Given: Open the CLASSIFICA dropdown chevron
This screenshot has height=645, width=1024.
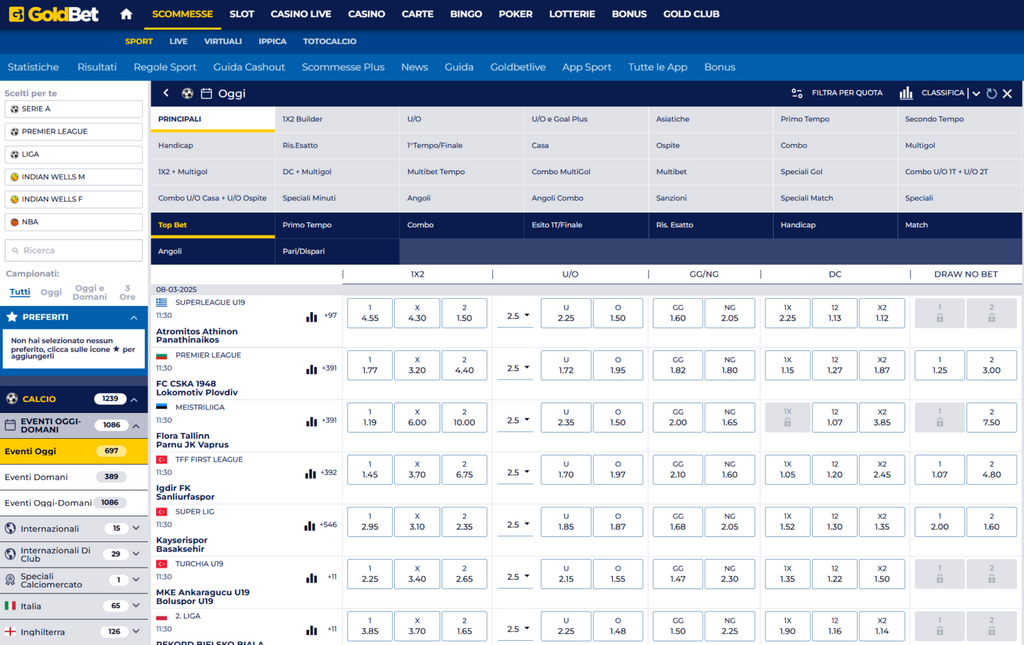Looking at the screenshot, I should (x=977, y=93).
